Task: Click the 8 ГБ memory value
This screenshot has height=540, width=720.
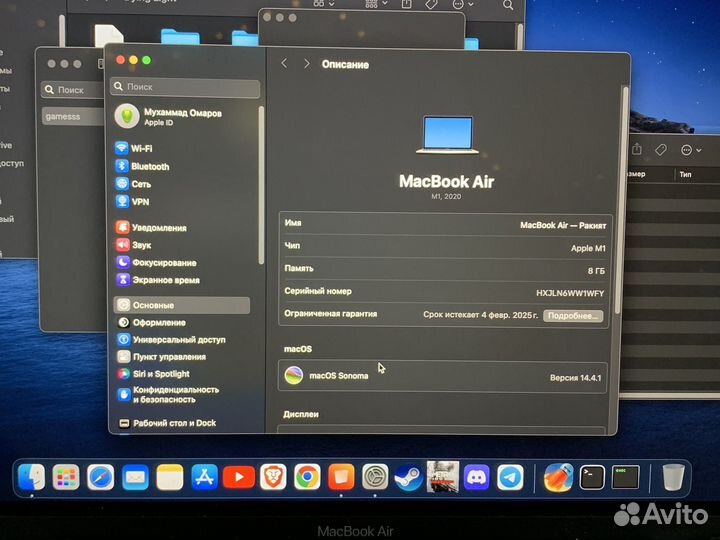Action: point(596,271)
